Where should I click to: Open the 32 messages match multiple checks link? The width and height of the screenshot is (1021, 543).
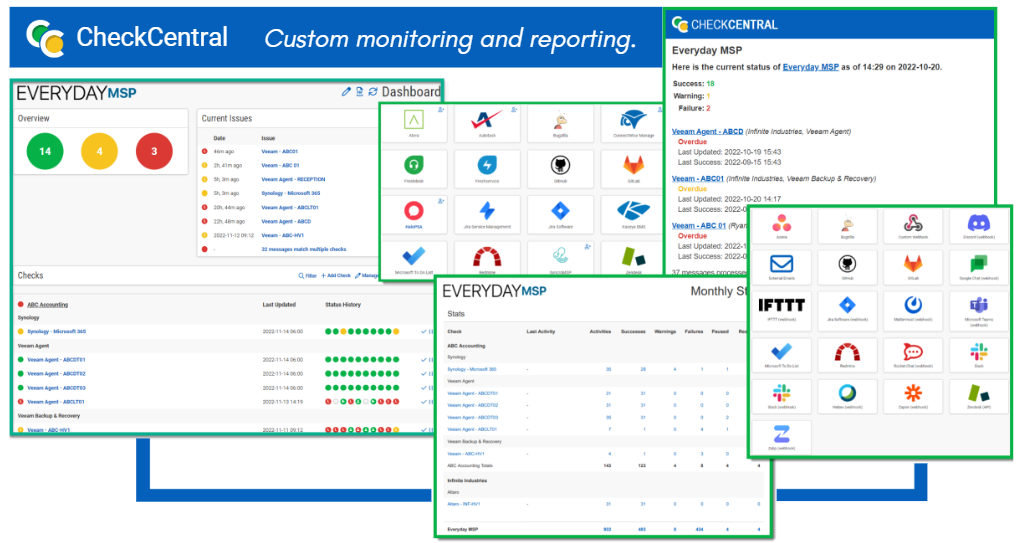coord(303,249)
